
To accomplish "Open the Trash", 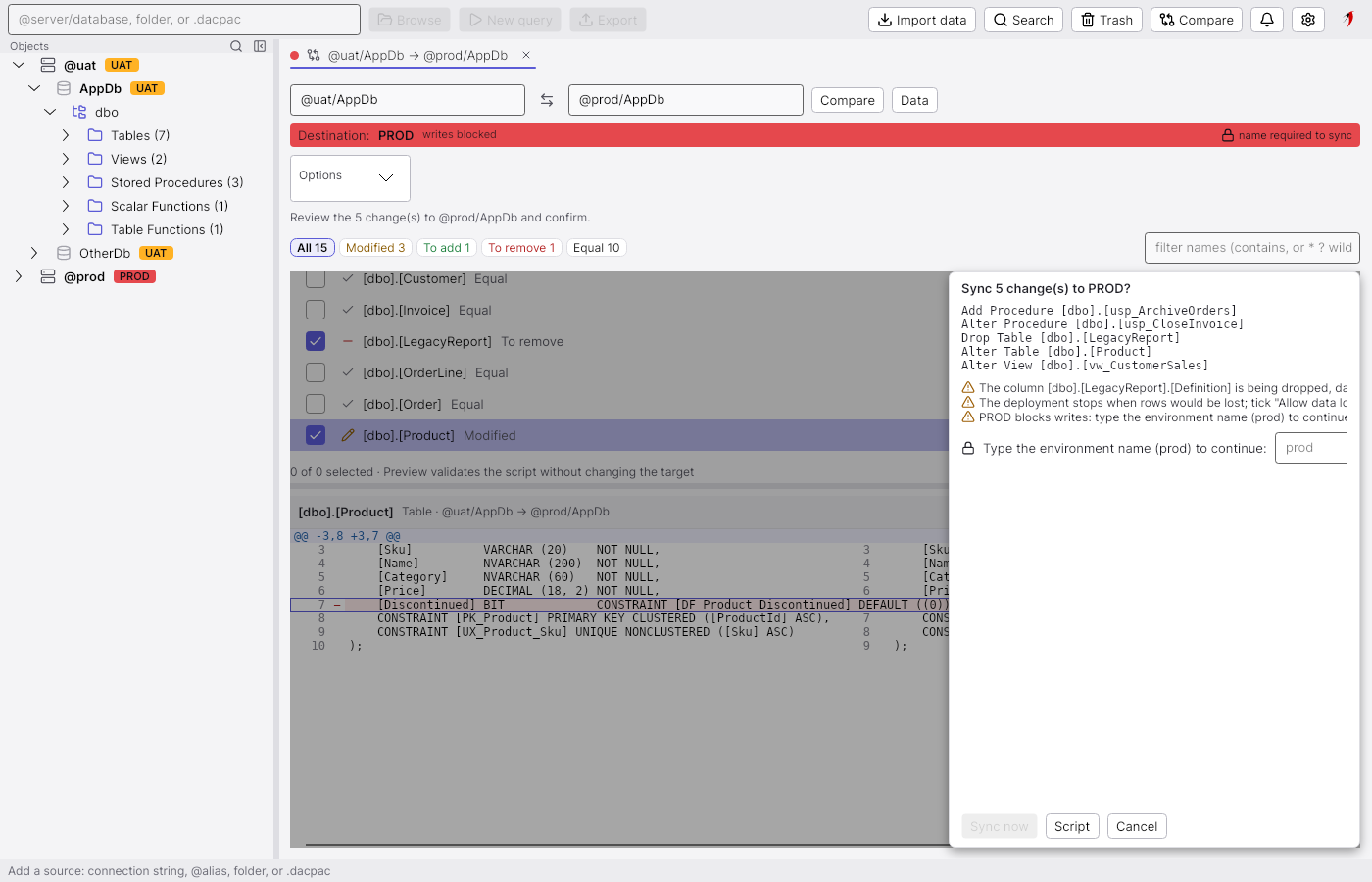I will (1106, 20).
